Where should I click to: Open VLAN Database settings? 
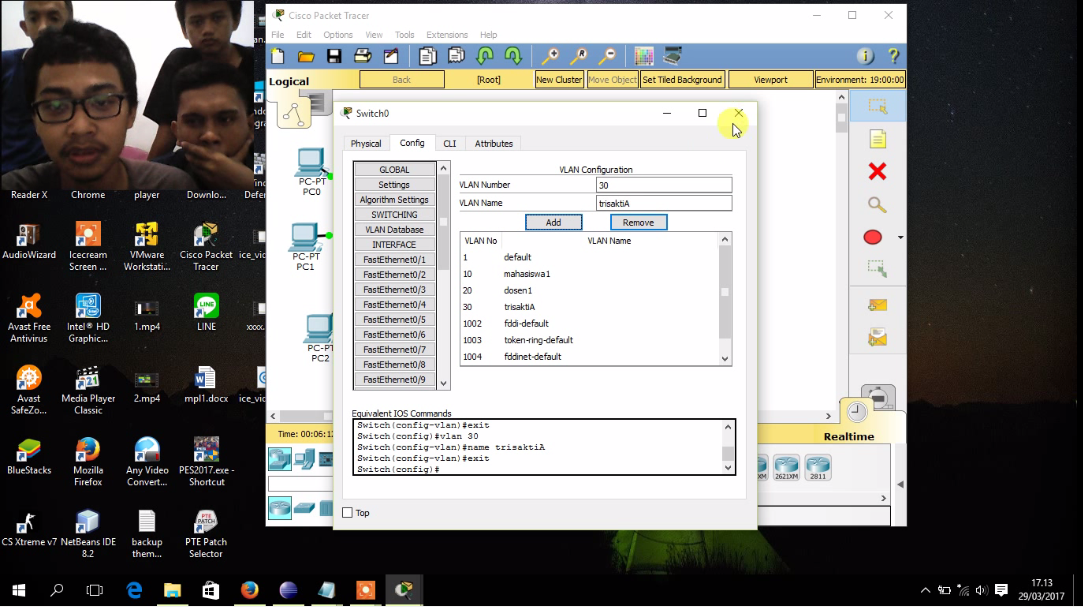[x=394, y=229]
